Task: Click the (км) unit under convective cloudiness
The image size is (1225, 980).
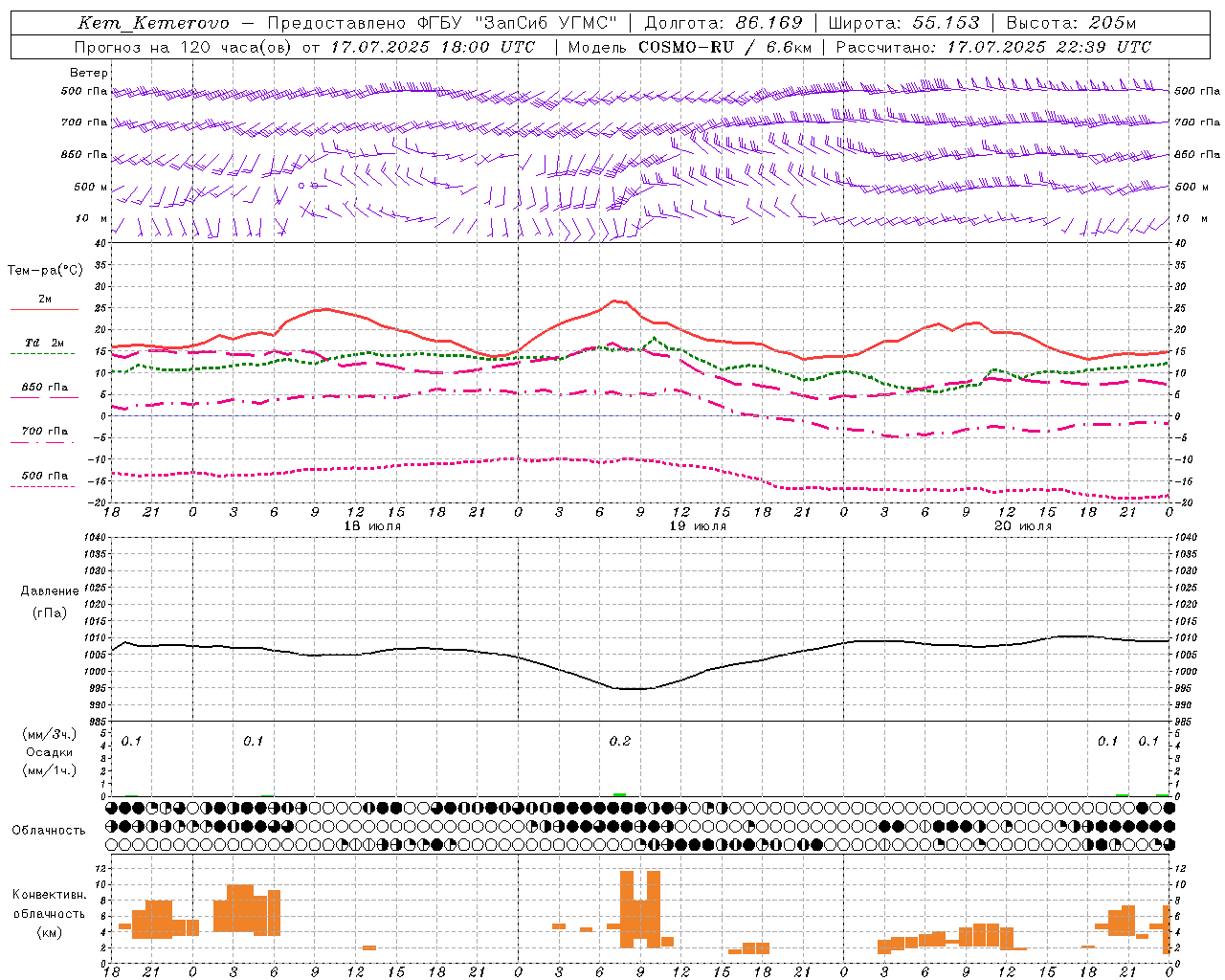Action: 50,932
